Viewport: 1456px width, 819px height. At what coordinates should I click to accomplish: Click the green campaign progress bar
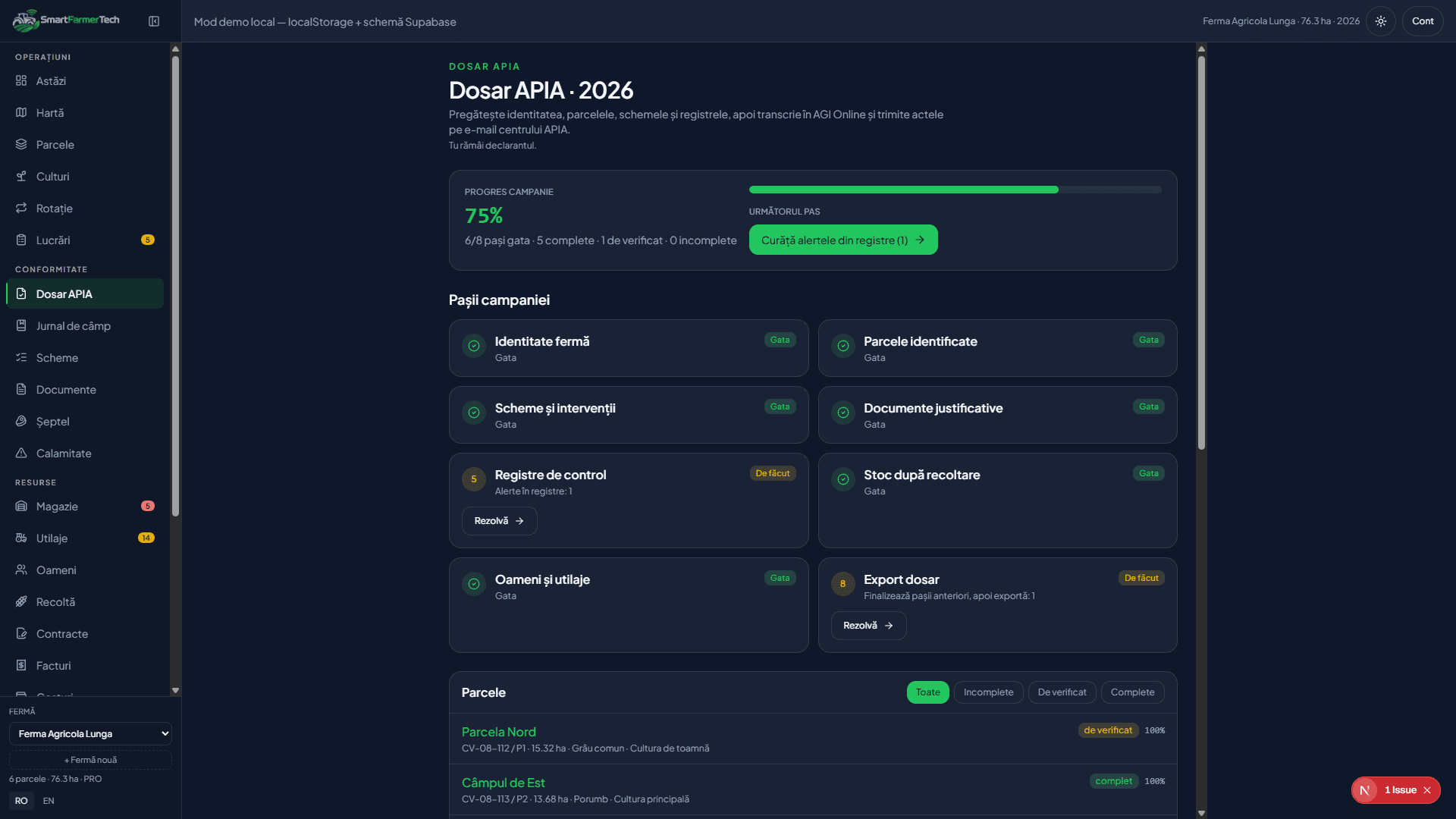904,190
